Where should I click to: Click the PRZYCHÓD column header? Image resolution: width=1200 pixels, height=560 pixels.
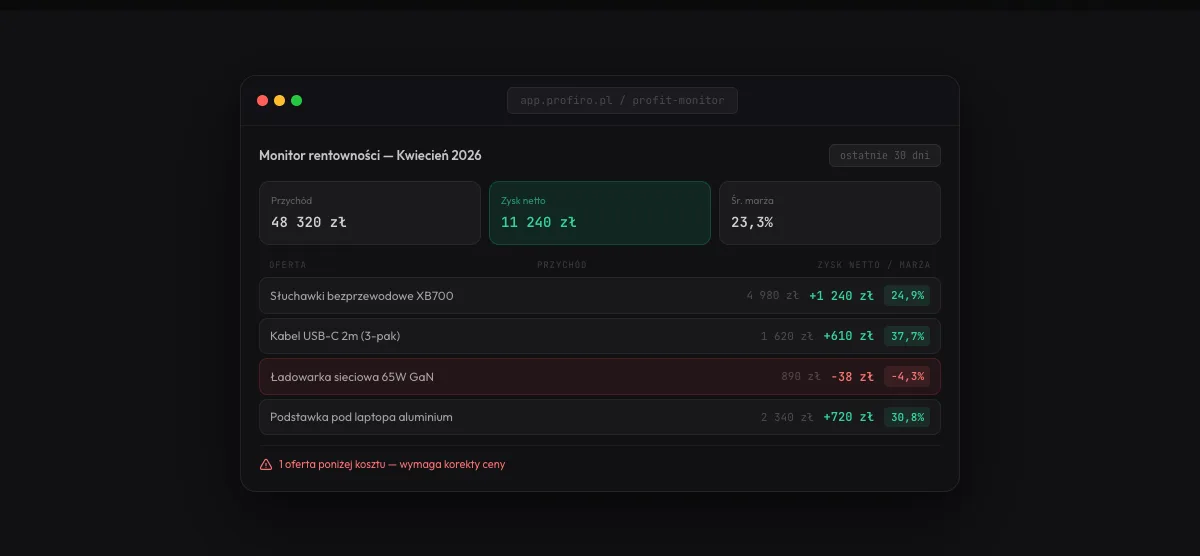tap(562, 265)
